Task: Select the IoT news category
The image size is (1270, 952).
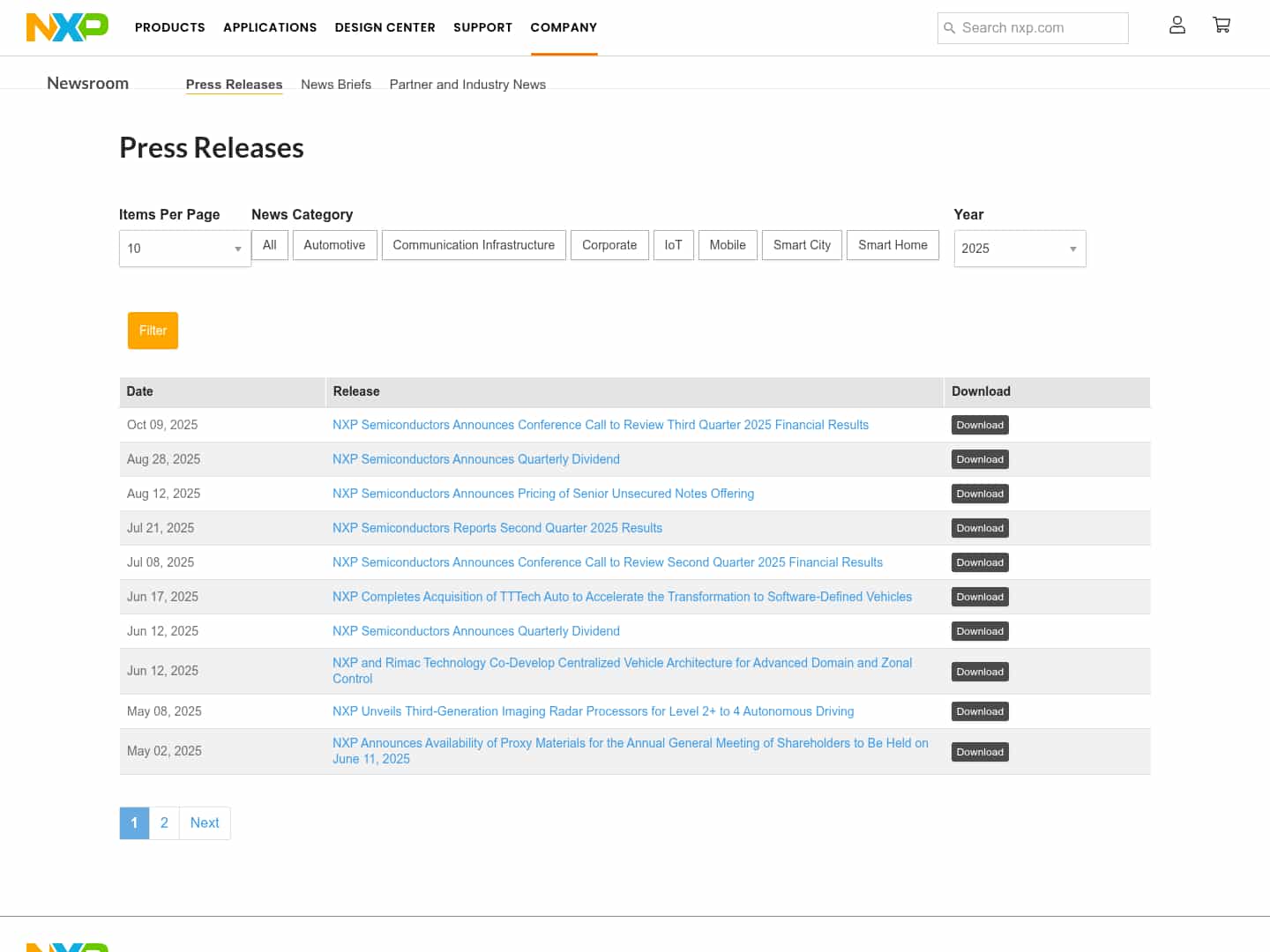Action: 673,245
